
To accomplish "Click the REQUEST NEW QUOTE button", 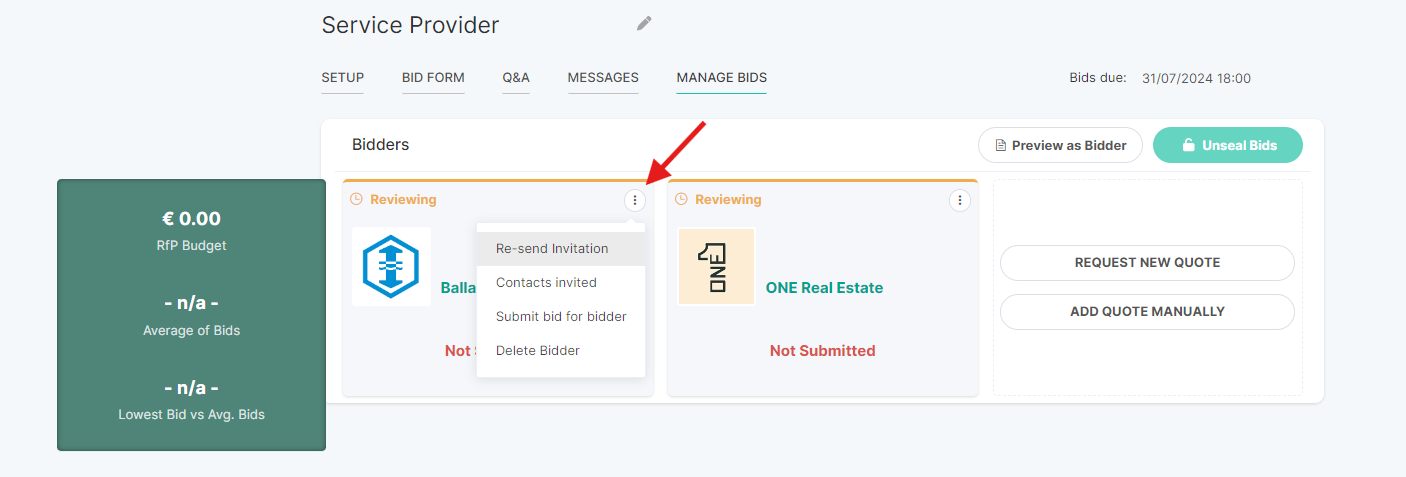I will coord(1147,263).
